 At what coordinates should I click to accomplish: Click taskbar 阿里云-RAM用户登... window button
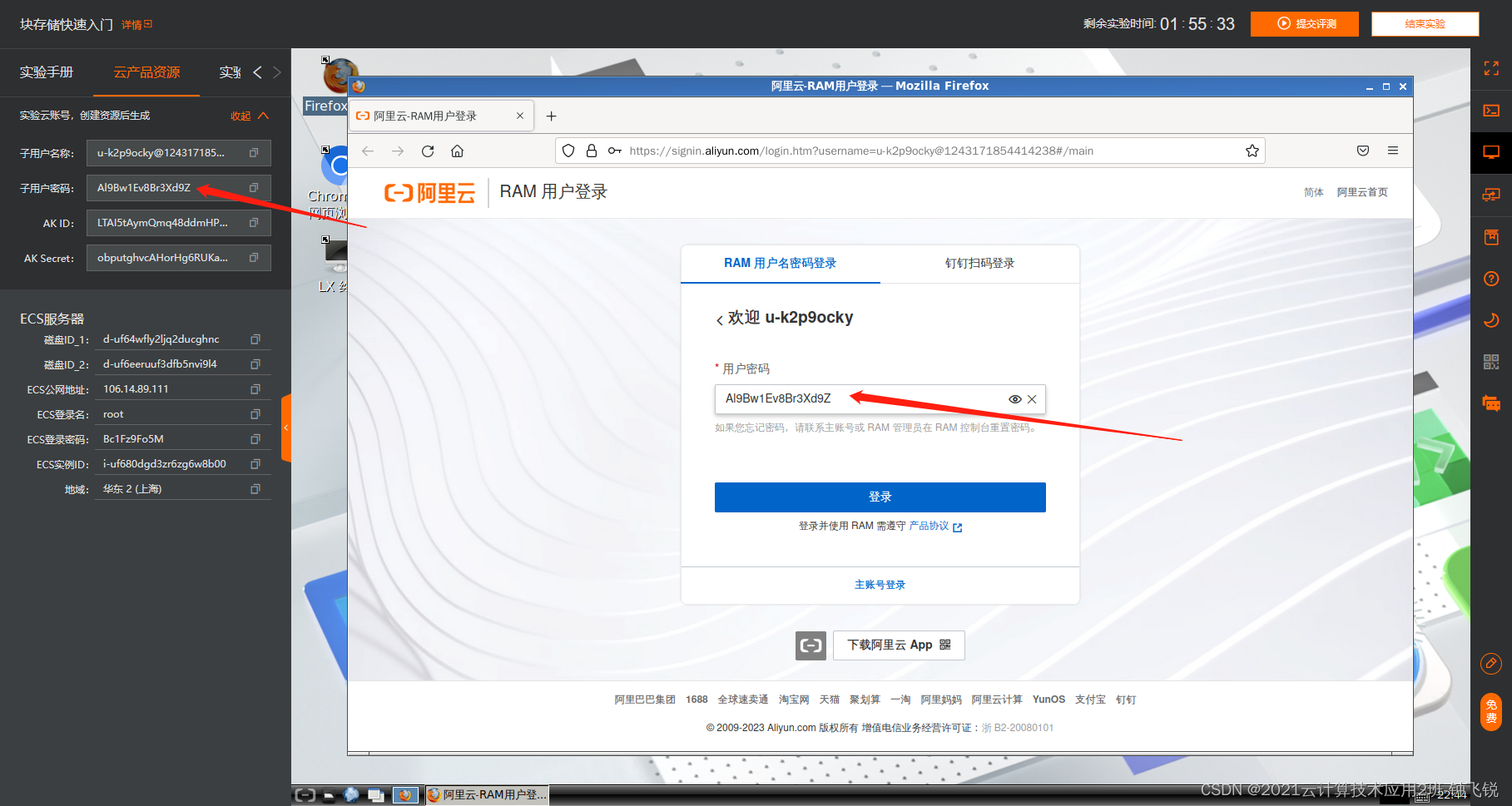tap(488, 795)
